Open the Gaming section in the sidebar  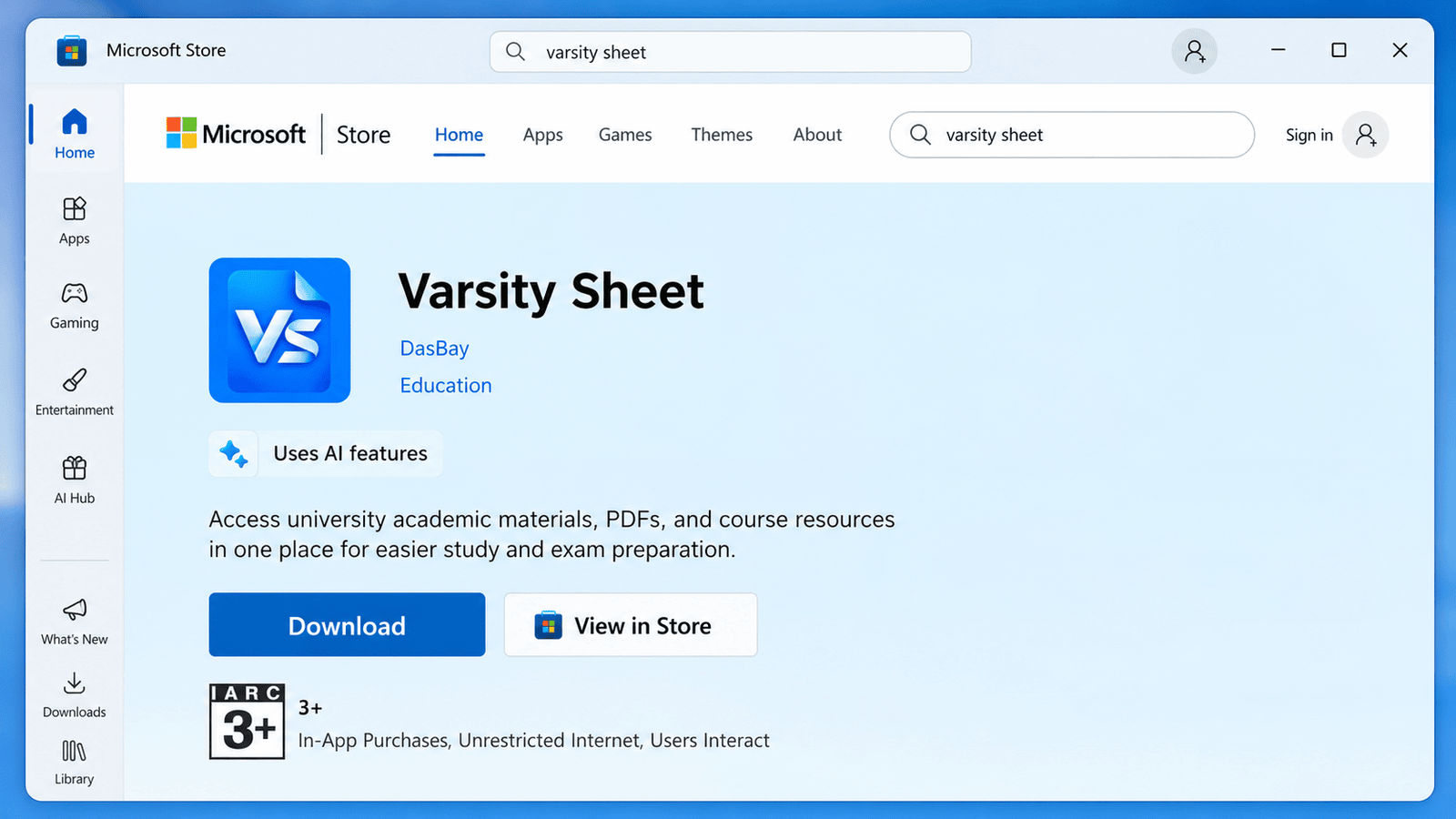point(75,305)
